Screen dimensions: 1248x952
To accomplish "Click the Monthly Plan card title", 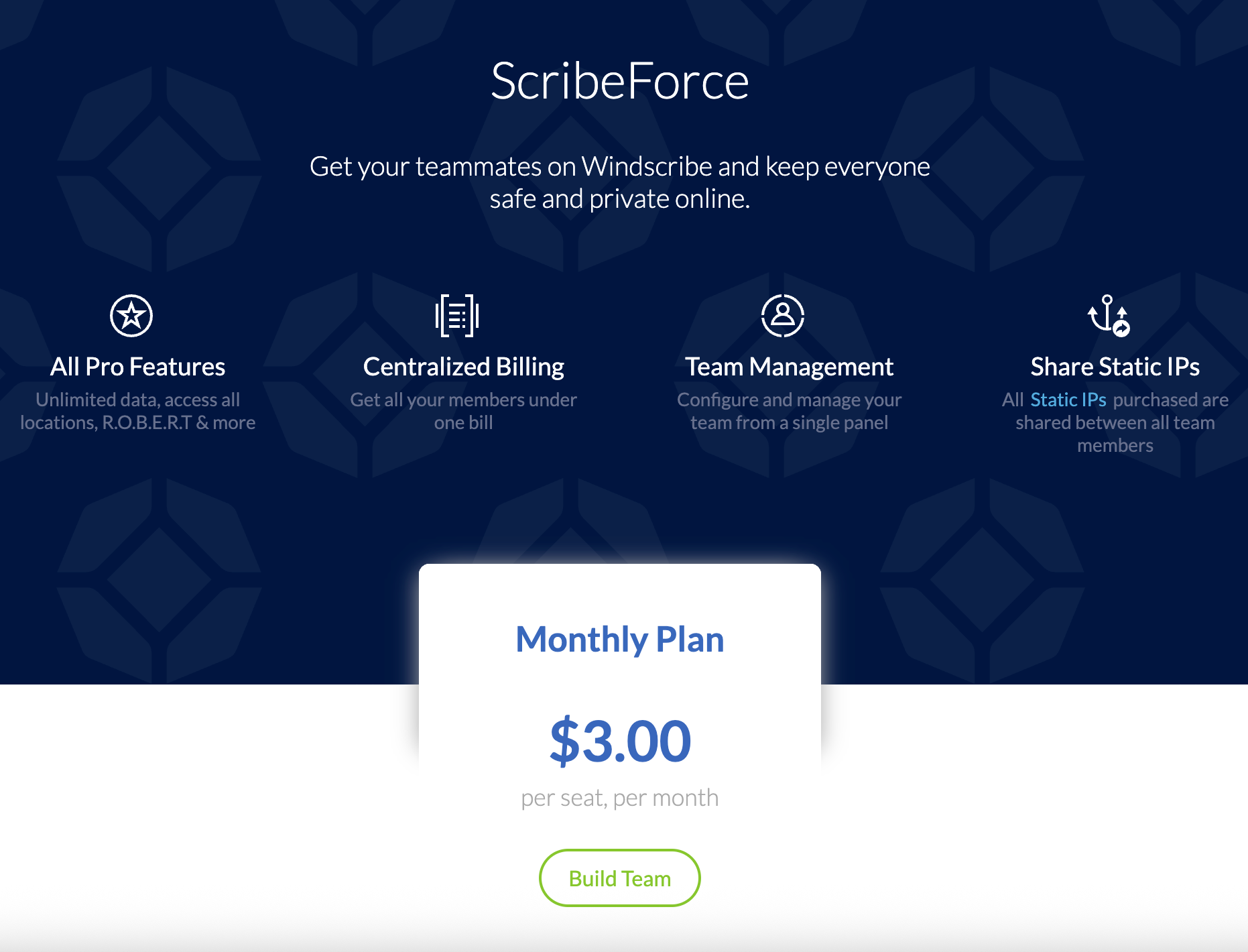I will tap(619, 639).
